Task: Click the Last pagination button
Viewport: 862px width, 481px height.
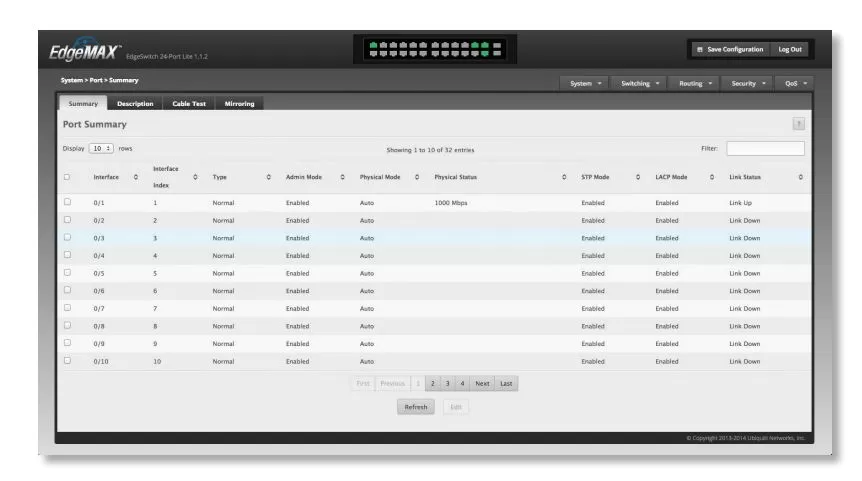Action: [506, 383]
